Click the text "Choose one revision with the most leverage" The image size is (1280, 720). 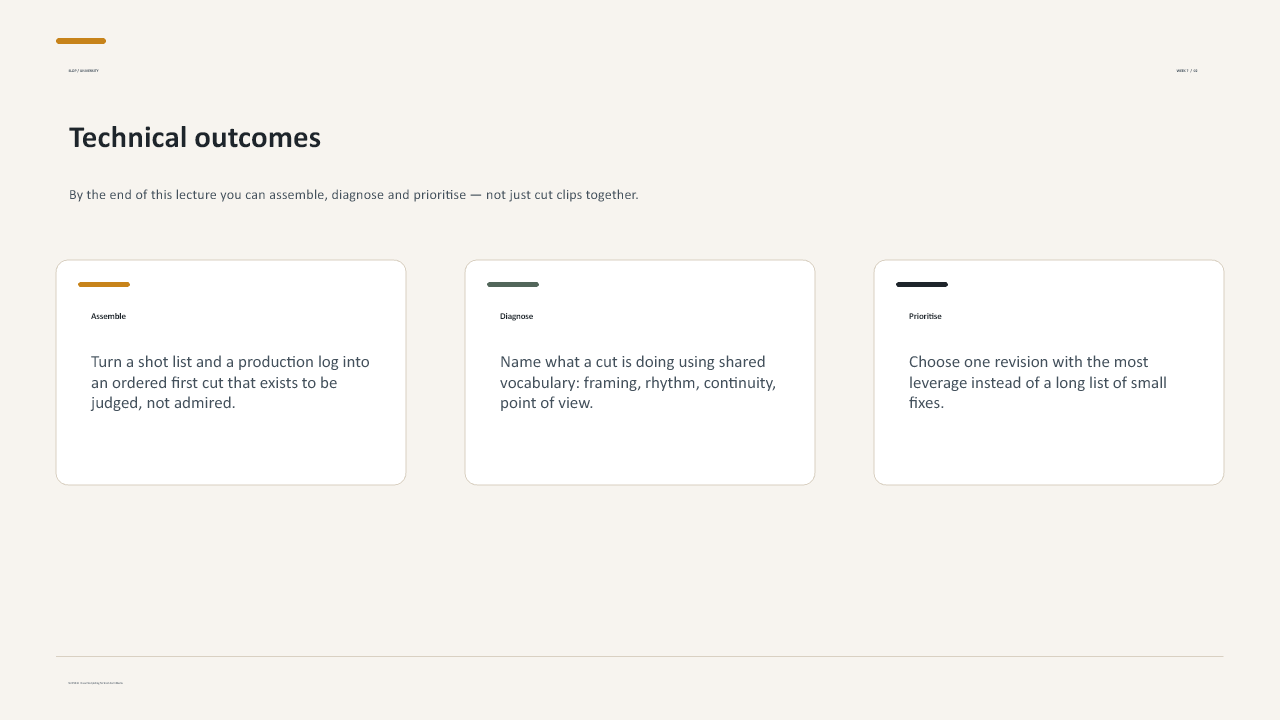[x=1038, y=382]
